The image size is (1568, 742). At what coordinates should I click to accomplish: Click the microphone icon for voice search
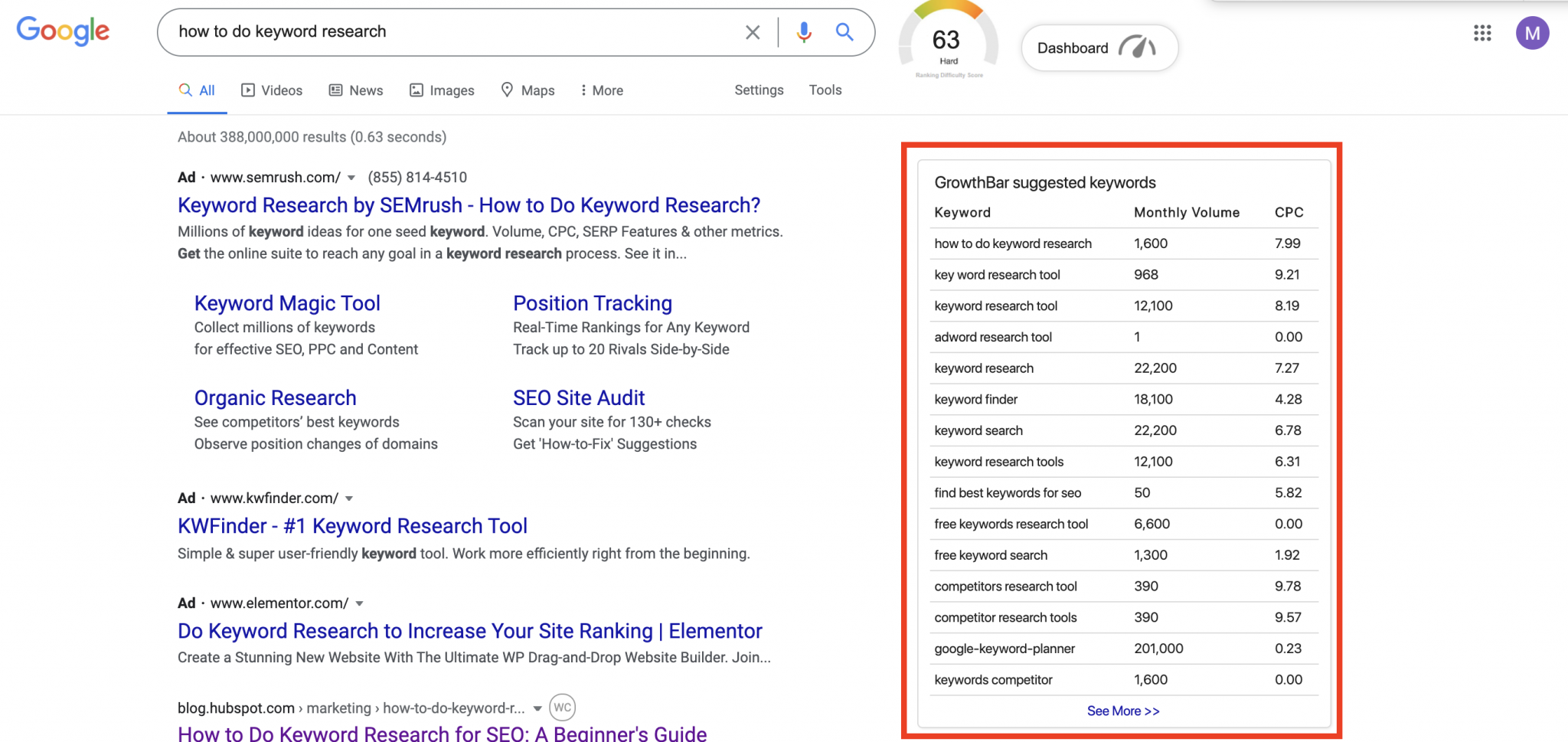click(x=802, y=32)
